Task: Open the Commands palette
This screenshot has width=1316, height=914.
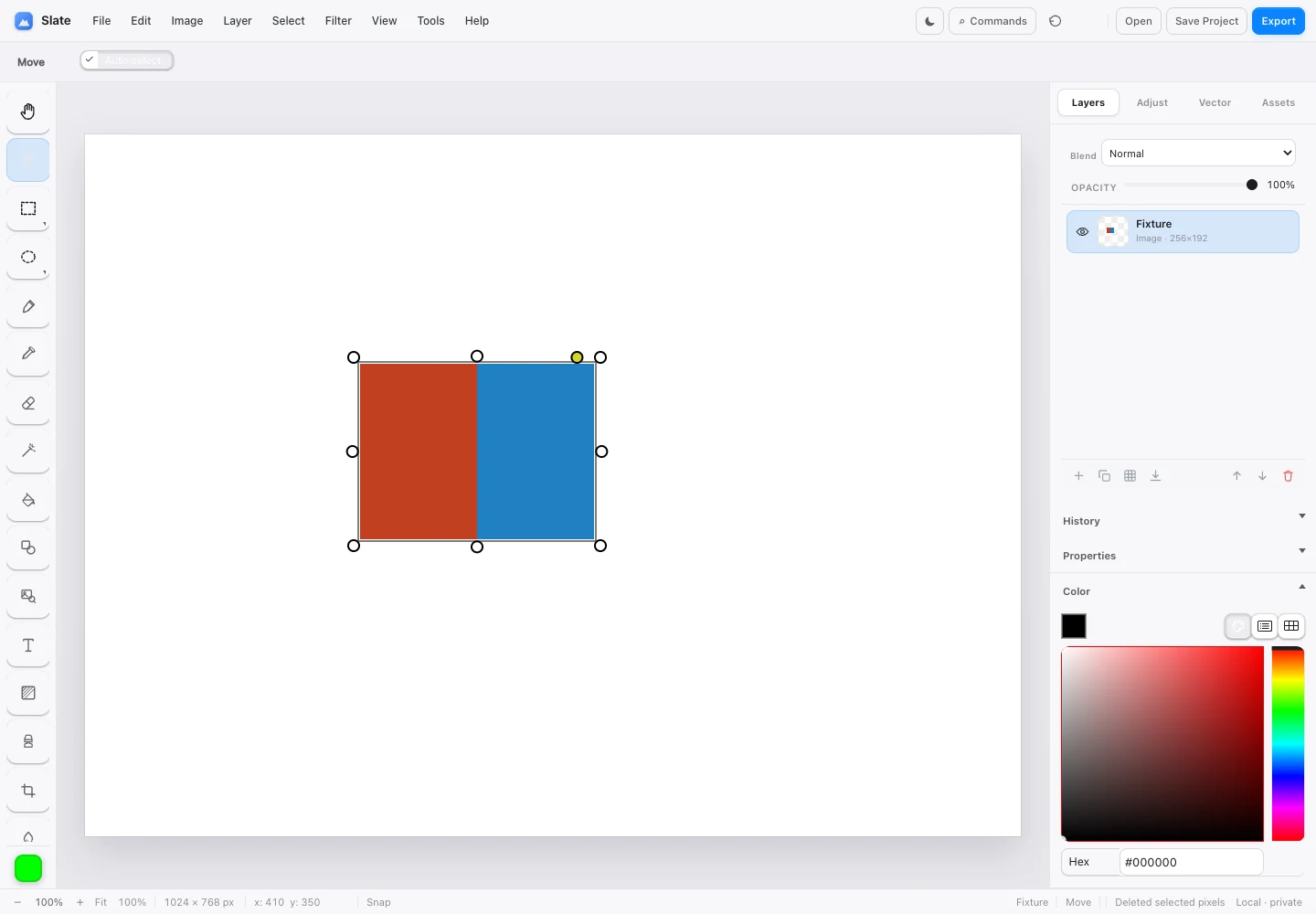Action: click(992, 21)
